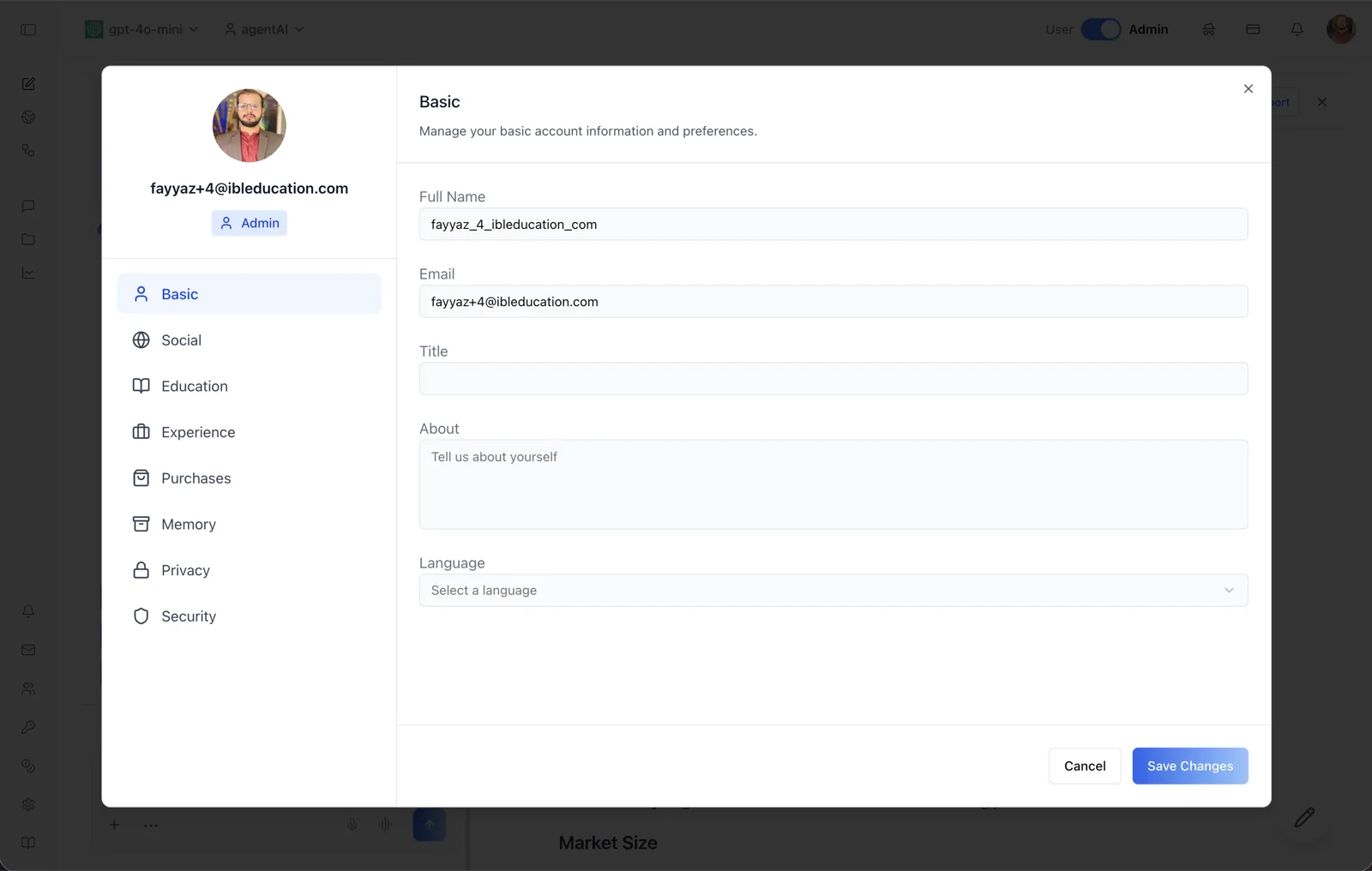Click the empty Title field
The width and height of the screenshot is (1372, 871).
833,379
